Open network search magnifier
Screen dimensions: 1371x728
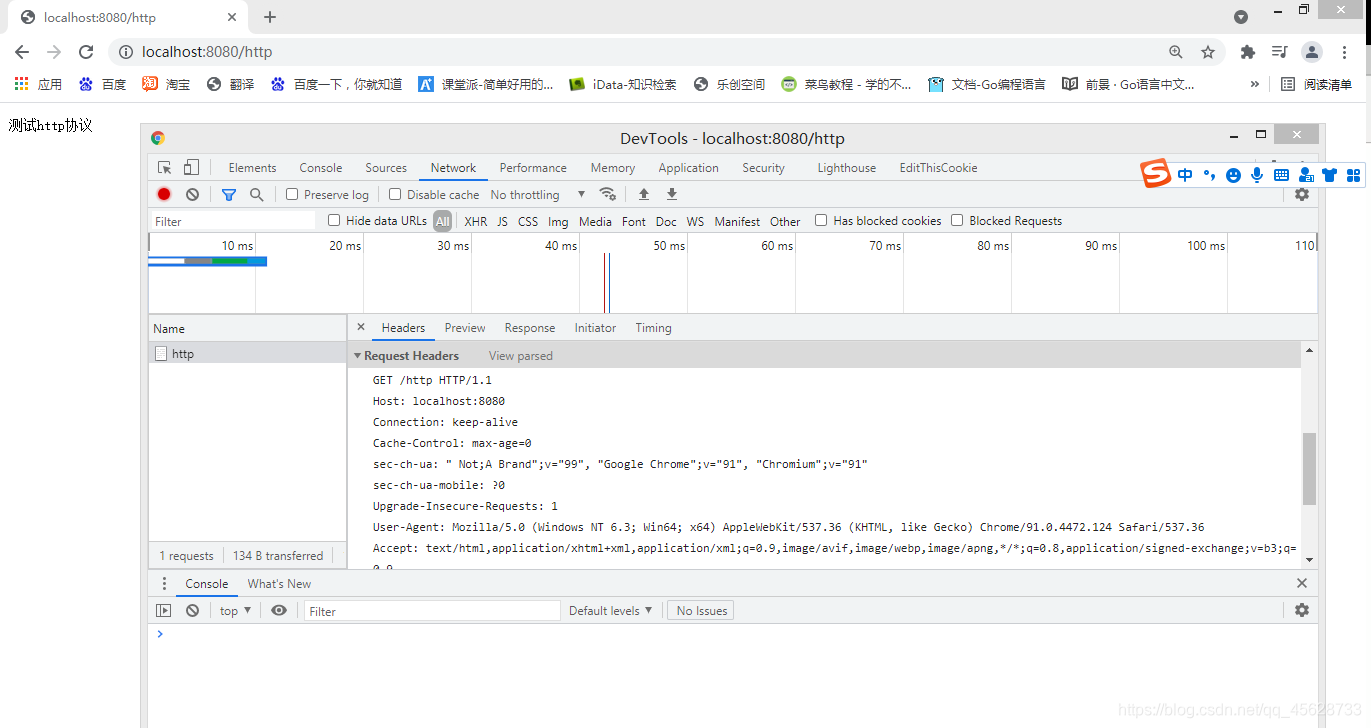tap(257, 194)
